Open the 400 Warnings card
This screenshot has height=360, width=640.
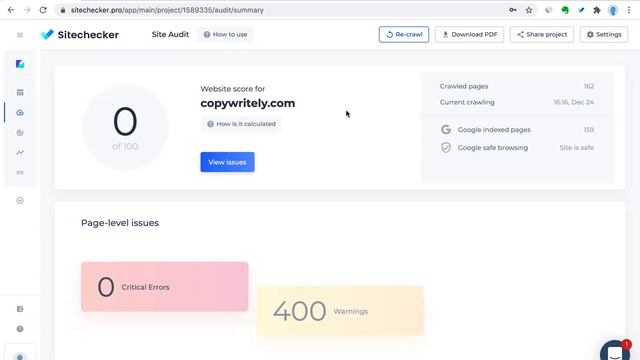point(340,311)
